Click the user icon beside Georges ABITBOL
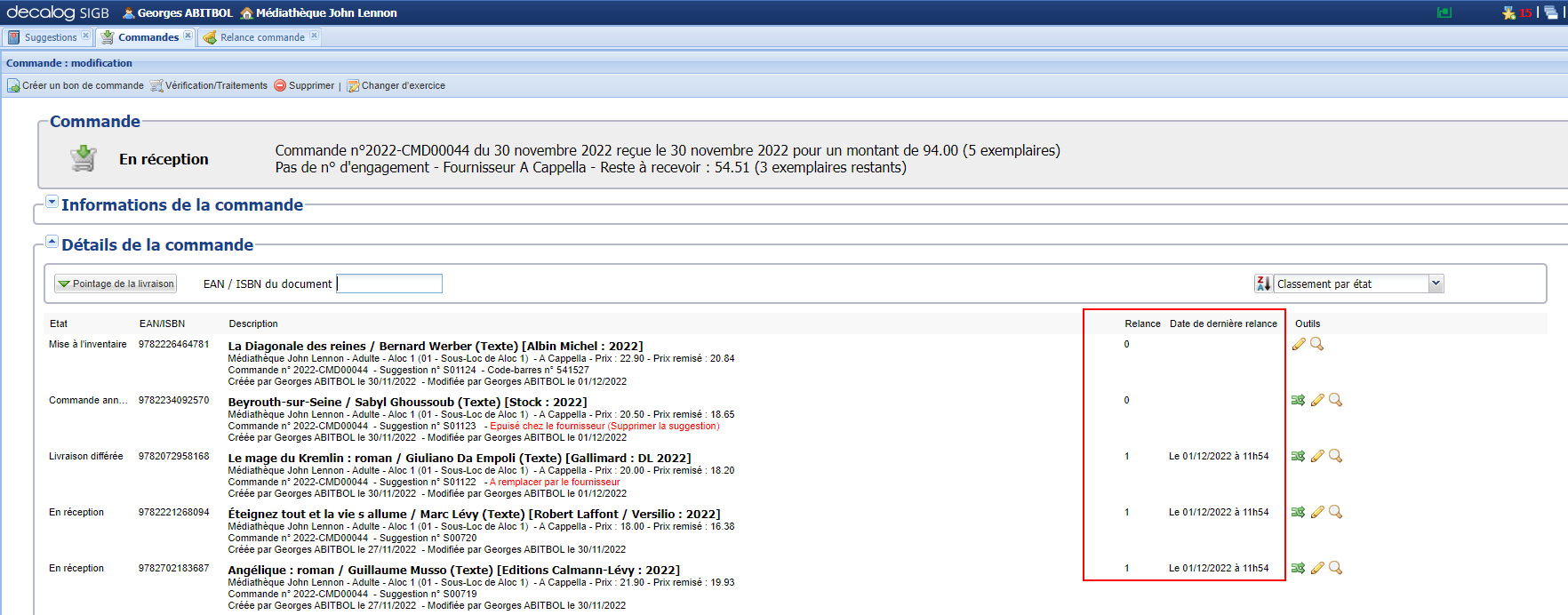This screenshot has width=1568, height=615. click(129, 12)
